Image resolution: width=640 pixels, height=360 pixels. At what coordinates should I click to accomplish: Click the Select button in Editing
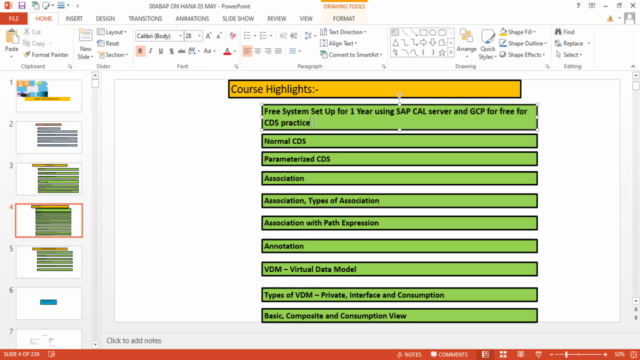coord(568,55)
